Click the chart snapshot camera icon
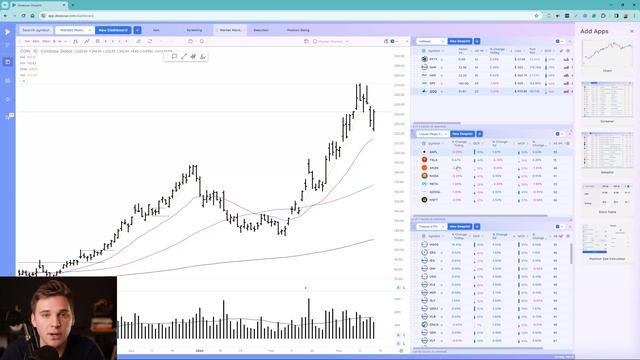Viewport: 640px width, 360px height. (x=190, y=41)
